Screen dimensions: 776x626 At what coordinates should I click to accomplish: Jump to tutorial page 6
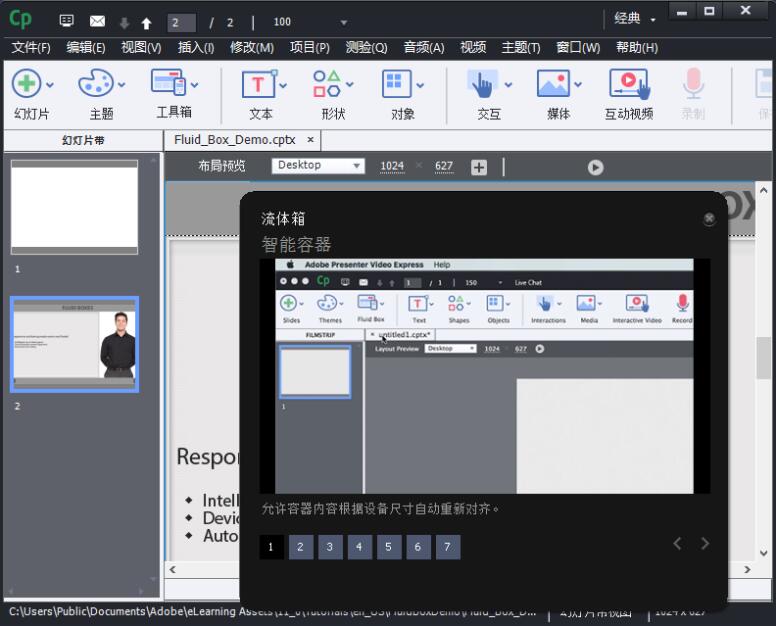click(x=418, y=547)
